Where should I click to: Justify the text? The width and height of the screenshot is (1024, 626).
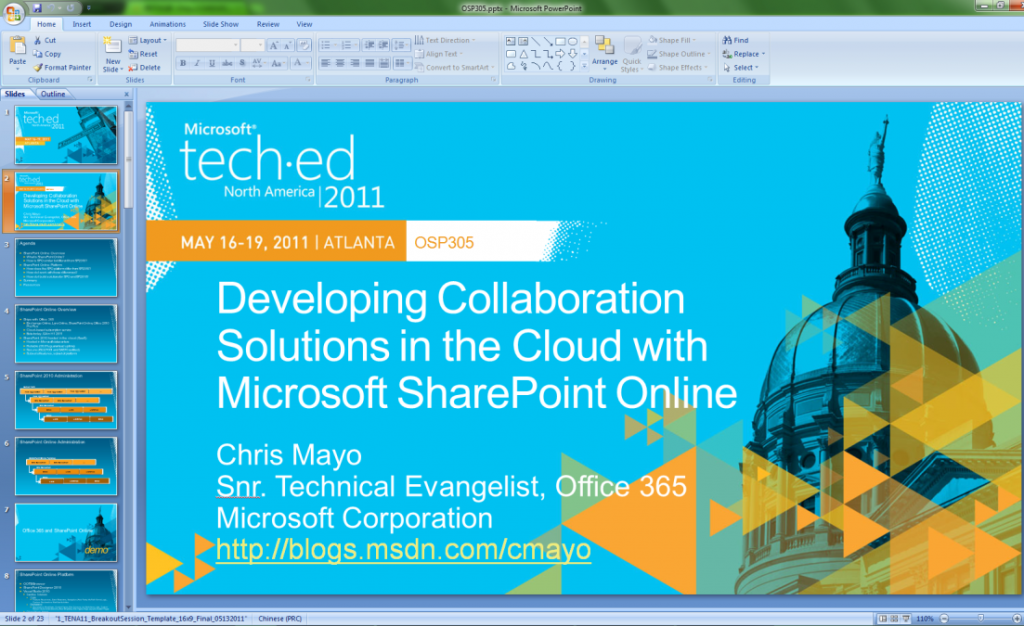(x=370, y=63)
